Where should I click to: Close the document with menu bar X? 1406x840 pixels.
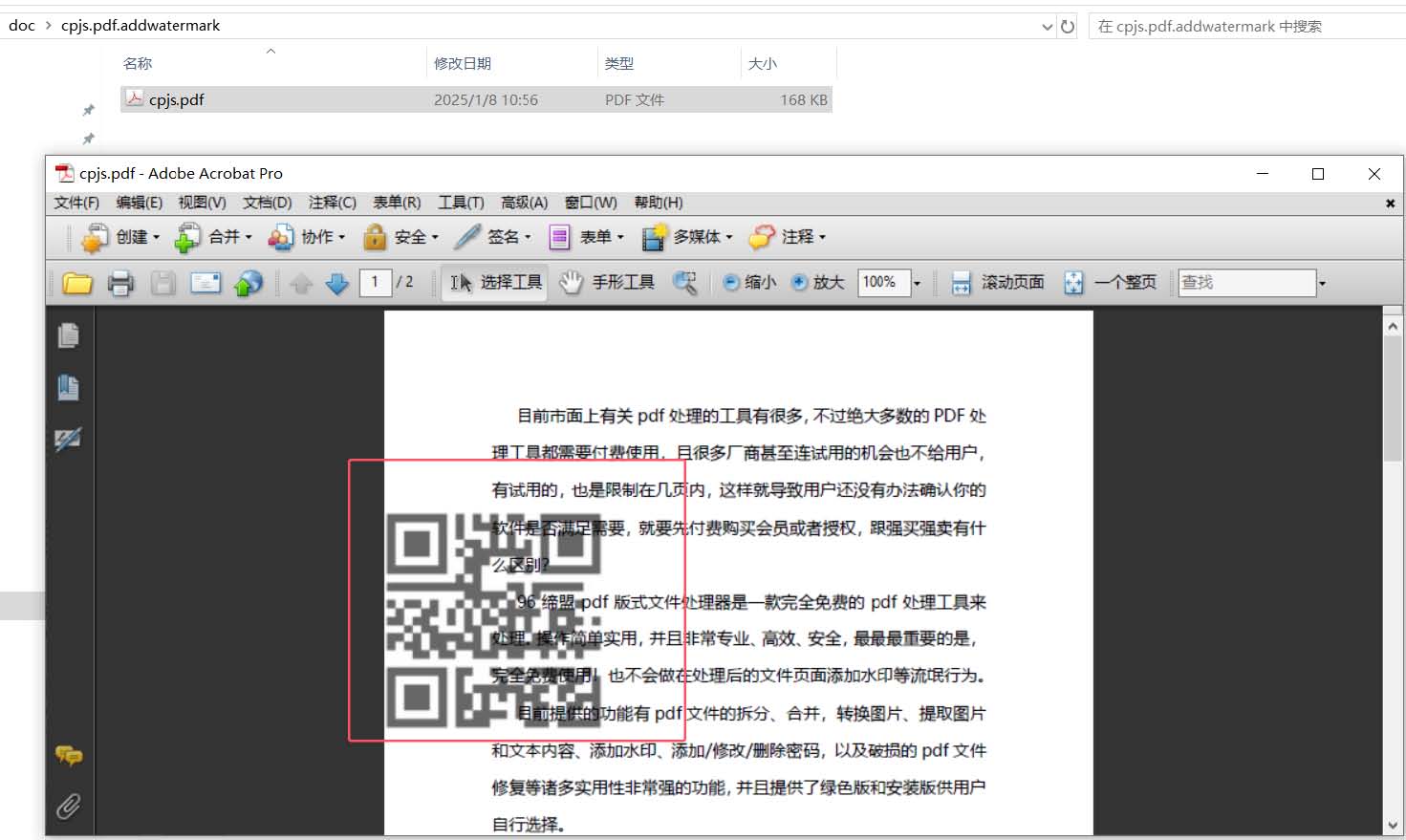click(x=1390, y=203)
